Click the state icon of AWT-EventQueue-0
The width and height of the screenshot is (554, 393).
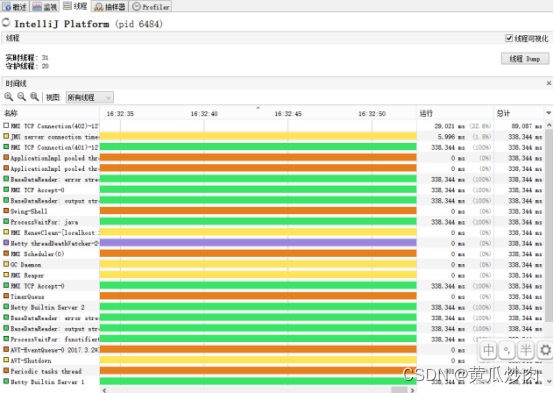pyautogui.click(x=6, y=349)
